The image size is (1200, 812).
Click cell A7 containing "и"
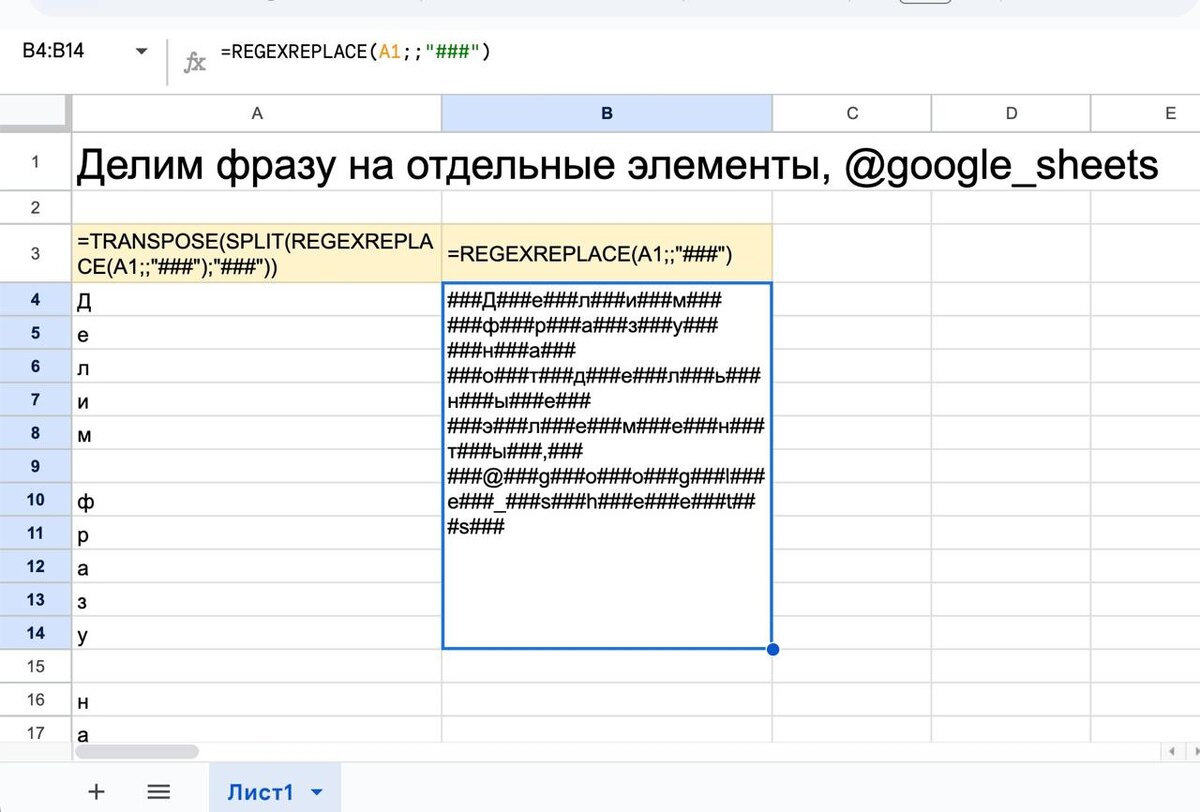pos(257,399)
